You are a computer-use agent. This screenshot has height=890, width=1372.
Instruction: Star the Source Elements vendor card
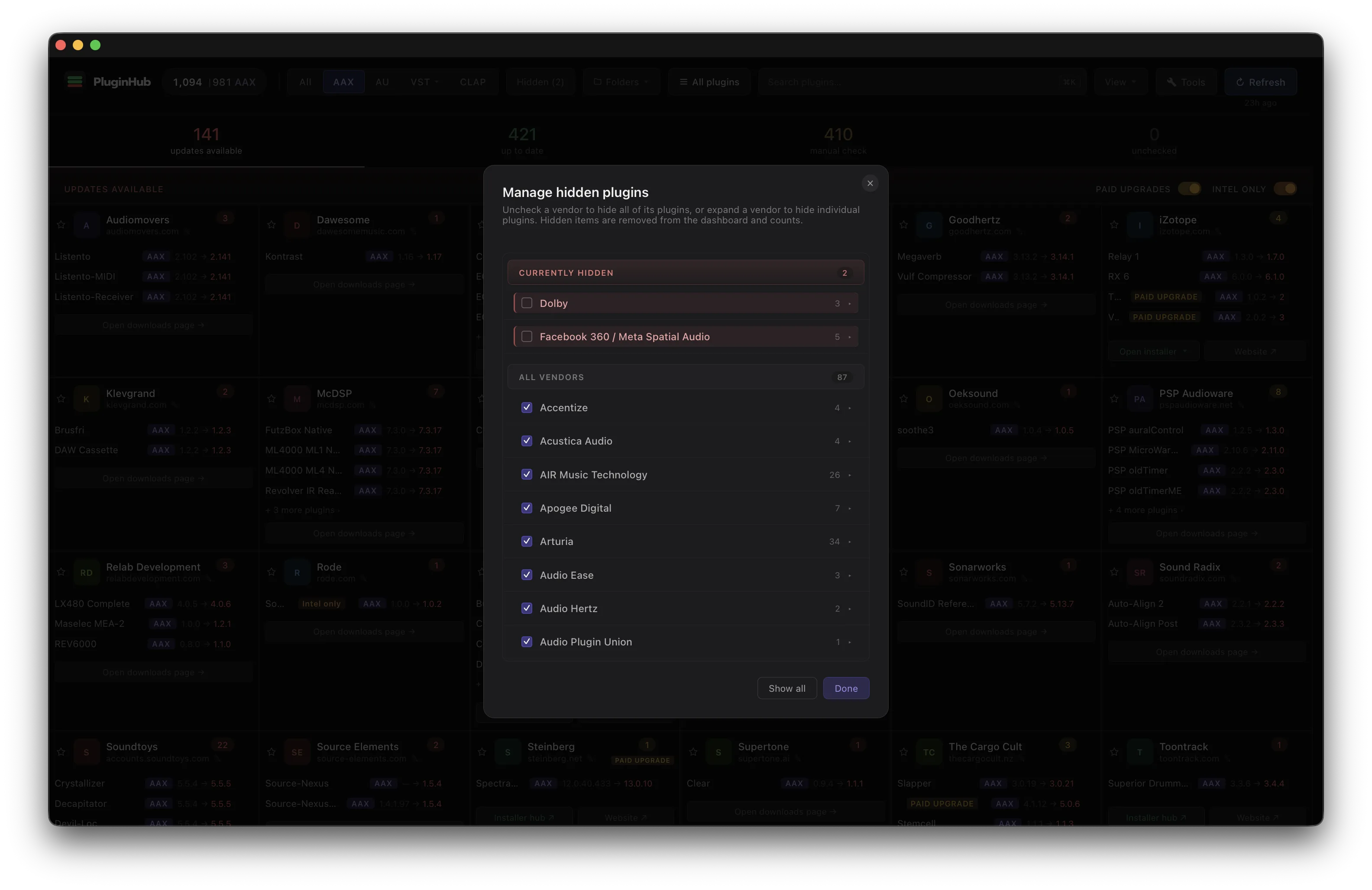[272, 752]
